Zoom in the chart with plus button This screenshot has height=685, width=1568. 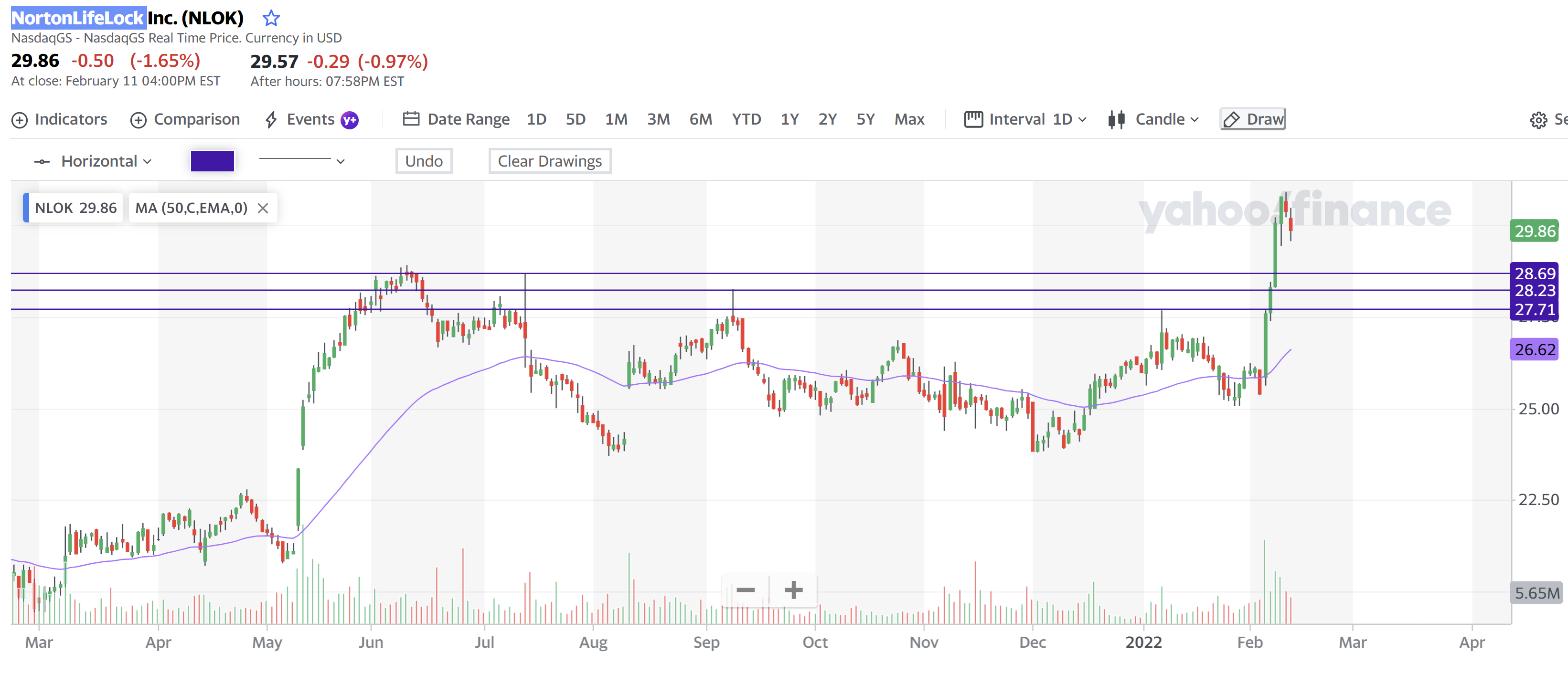[793, 590]
